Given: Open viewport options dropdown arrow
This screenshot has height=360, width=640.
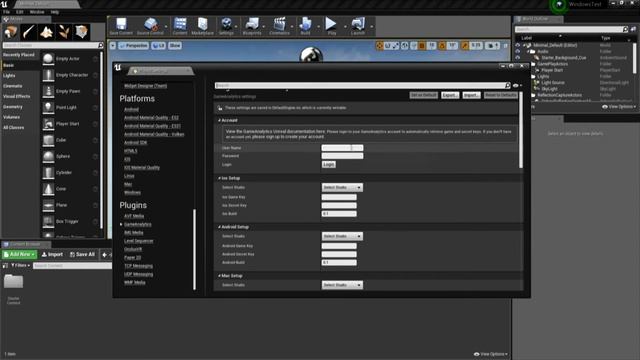Looking at the screenshot, I should click(113, 46).
